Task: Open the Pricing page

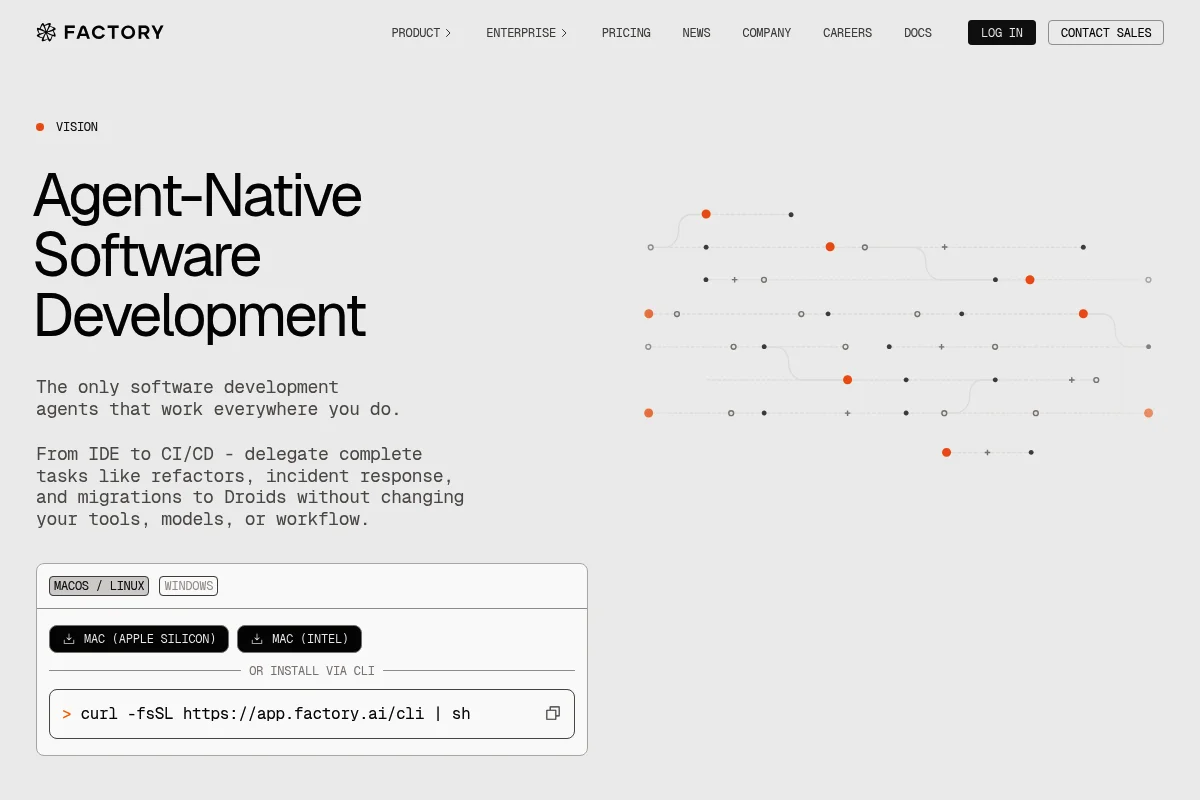Action: [626, 33]
